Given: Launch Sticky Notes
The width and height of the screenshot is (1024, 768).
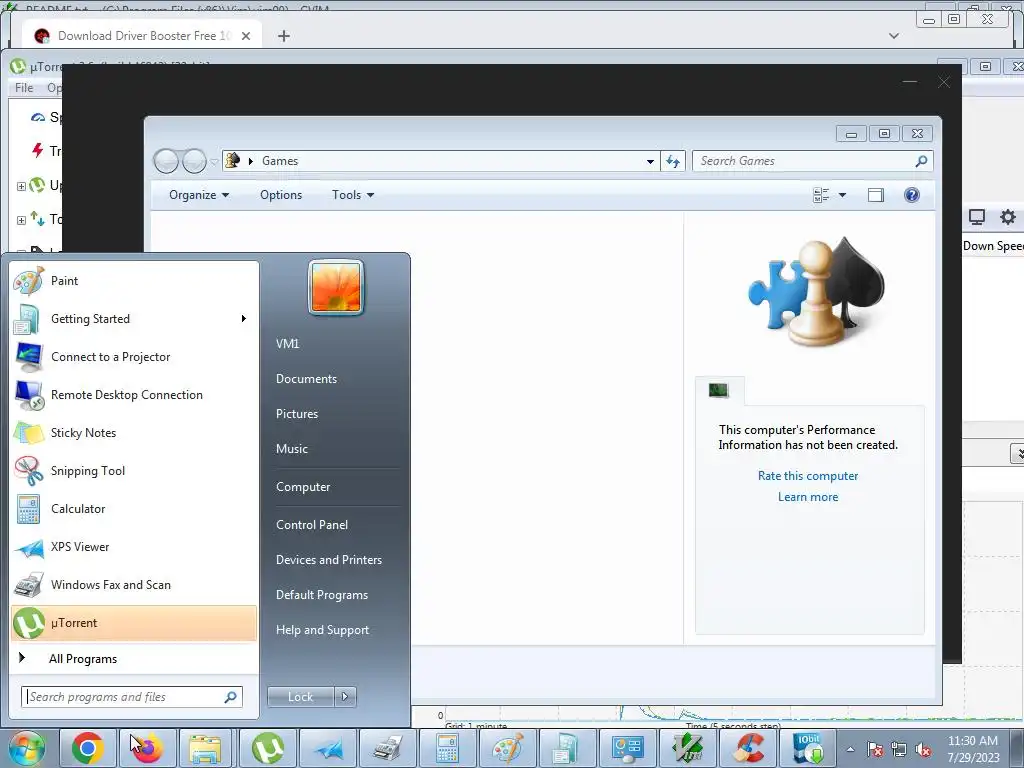Looking at the screenshot, I should [134, 432].
